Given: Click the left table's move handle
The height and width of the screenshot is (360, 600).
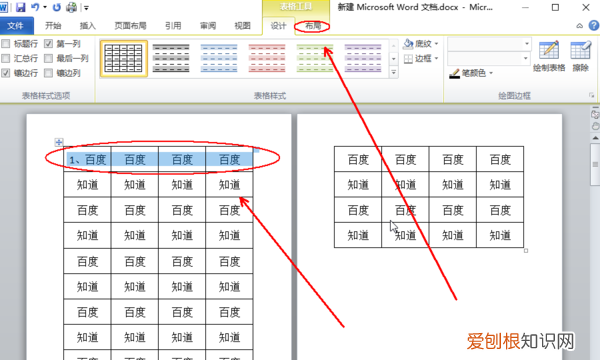Looking at the screenshot, I should tap(59, 142).
